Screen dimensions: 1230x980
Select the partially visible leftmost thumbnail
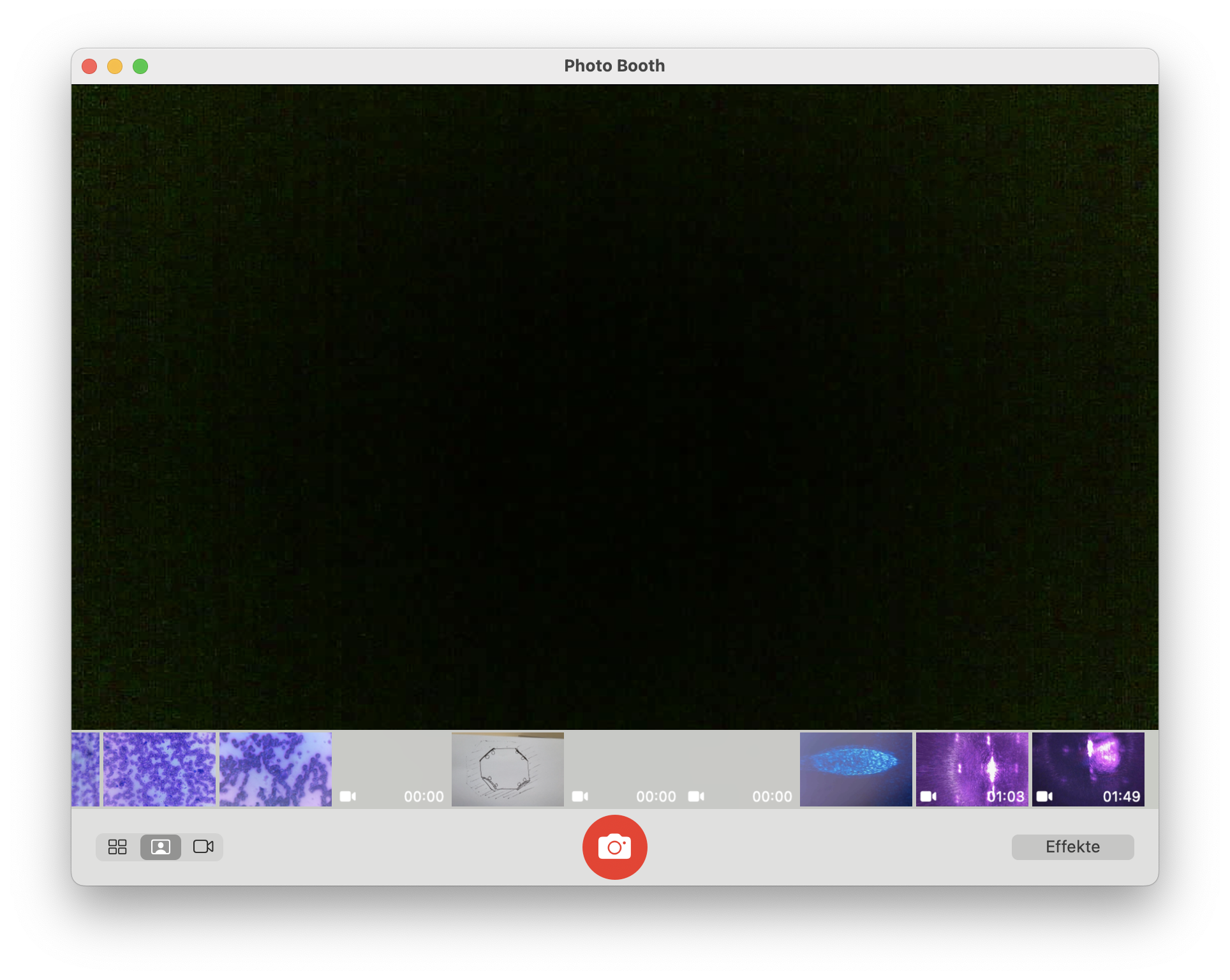coord(85,769)
